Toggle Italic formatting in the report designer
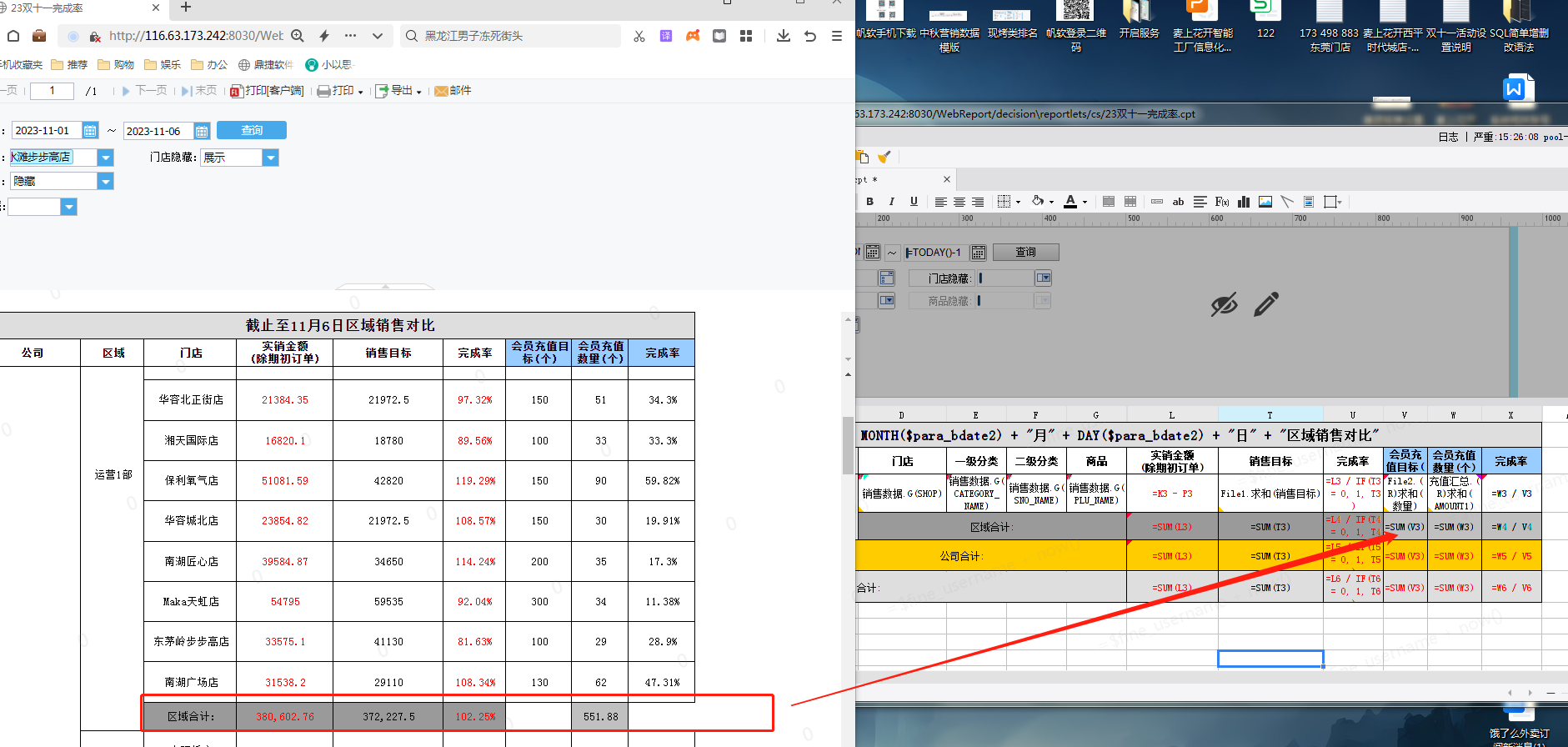This screenshot has height=747, width=1568. (891, 202)
